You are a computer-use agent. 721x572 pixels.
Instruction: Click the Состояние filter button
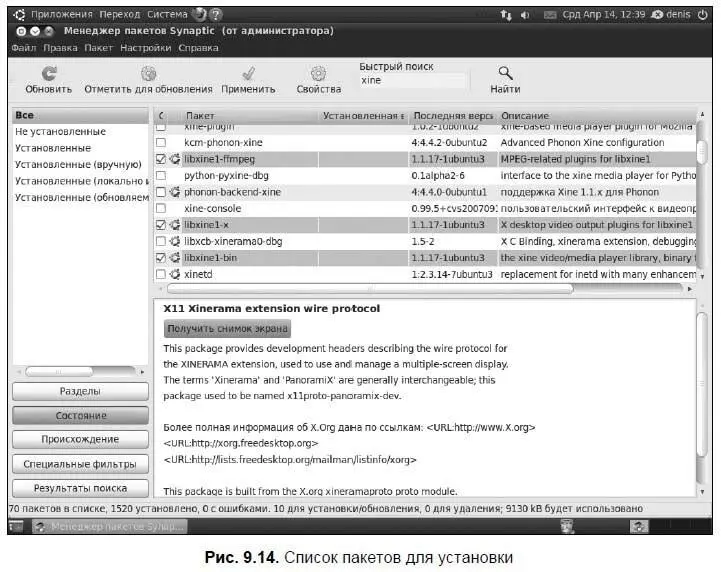pyautogui.click(x=80, y=416)
